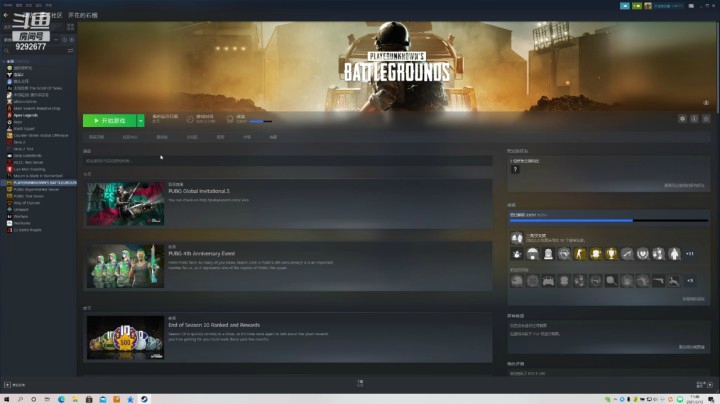The height and width of the screenshot is (404, 720).
Task: Select the locked magnifier achievement icon
Action: tap(611, 281)
